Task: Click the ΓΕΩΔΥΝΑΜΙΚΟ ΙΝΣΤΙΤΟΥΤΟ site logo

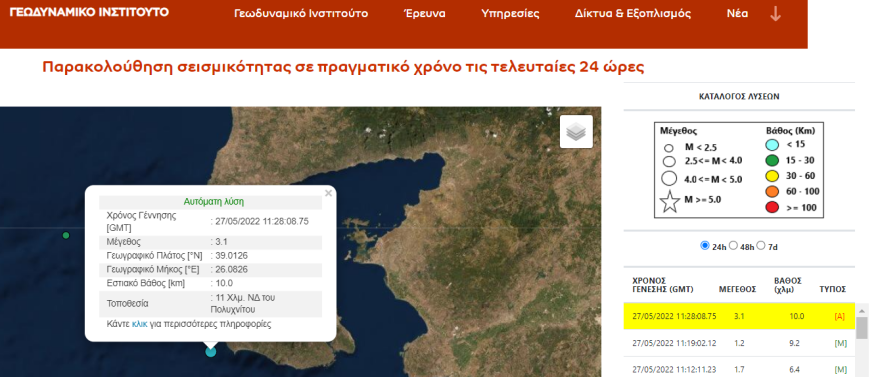Action: (x=89, y=12)
